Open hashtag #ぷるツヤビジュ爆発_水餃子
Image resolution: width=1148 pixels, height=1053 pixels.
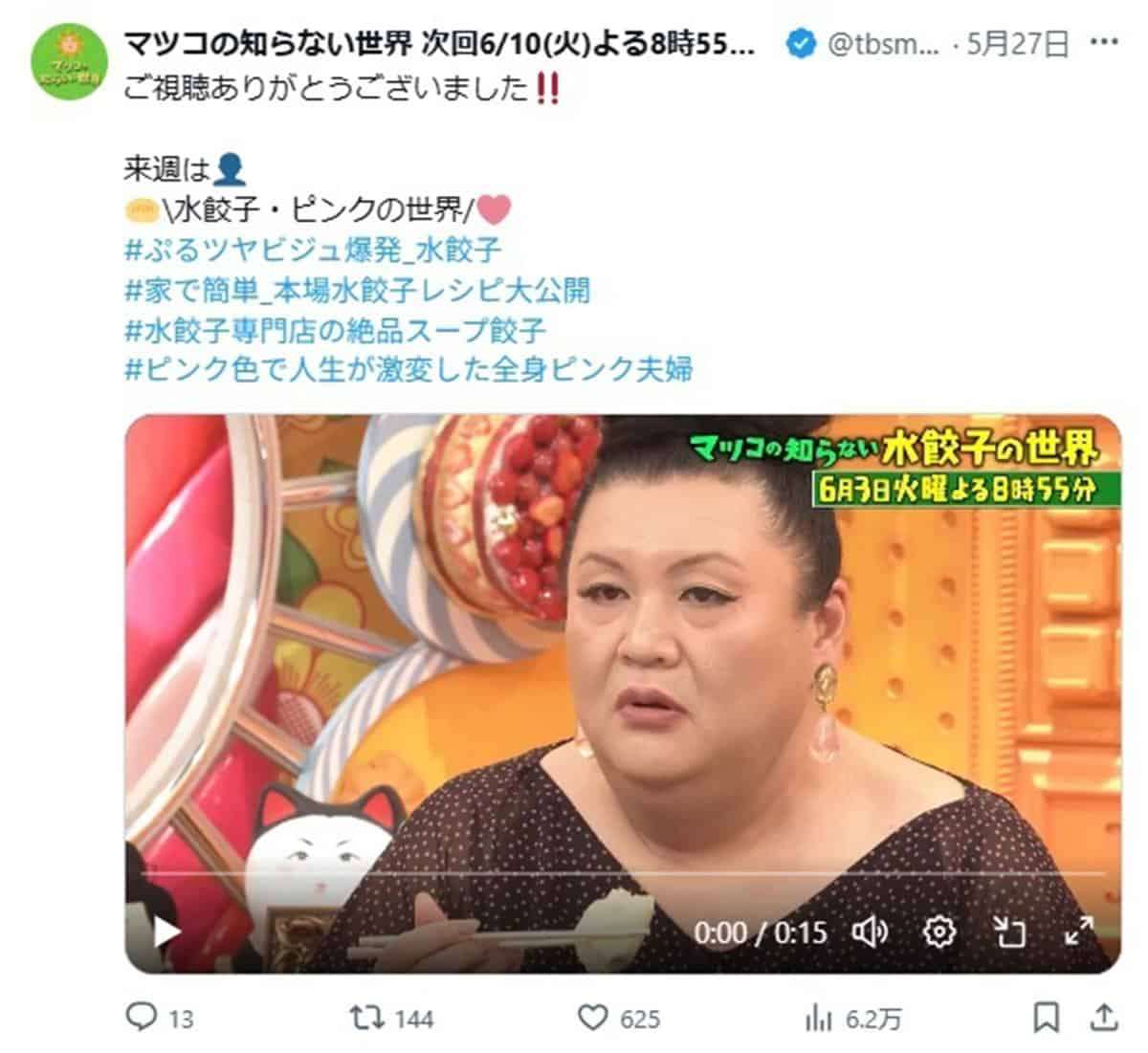click(313, 251)
